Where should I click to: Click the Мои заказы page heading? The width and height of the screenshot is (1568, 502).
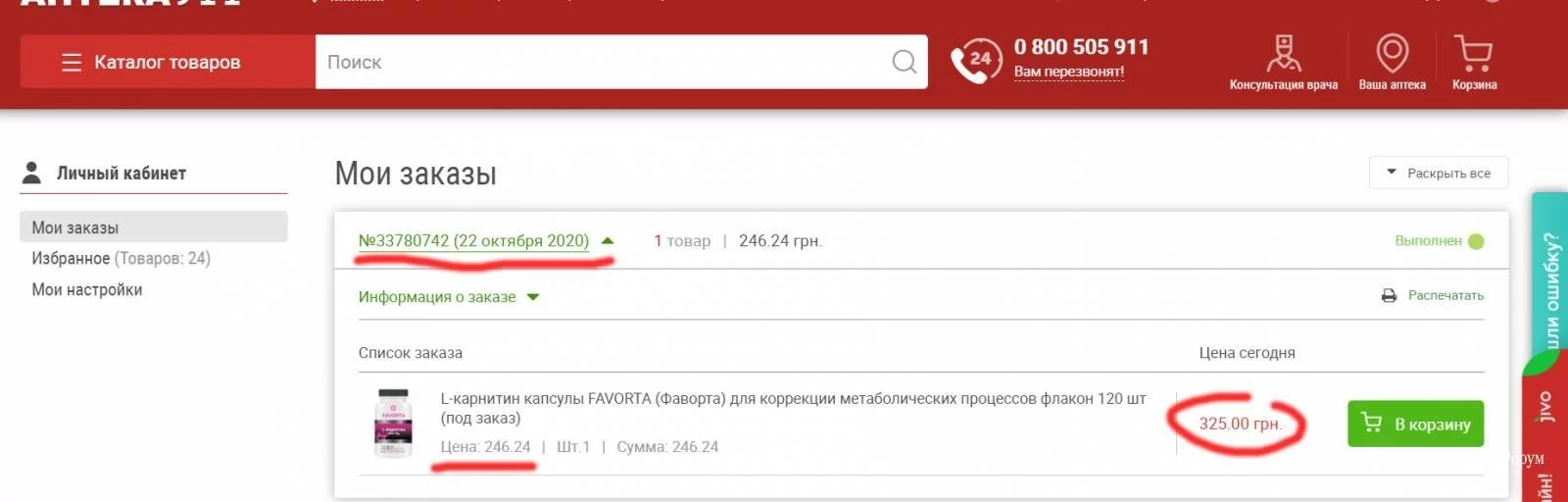coord(416,174)
